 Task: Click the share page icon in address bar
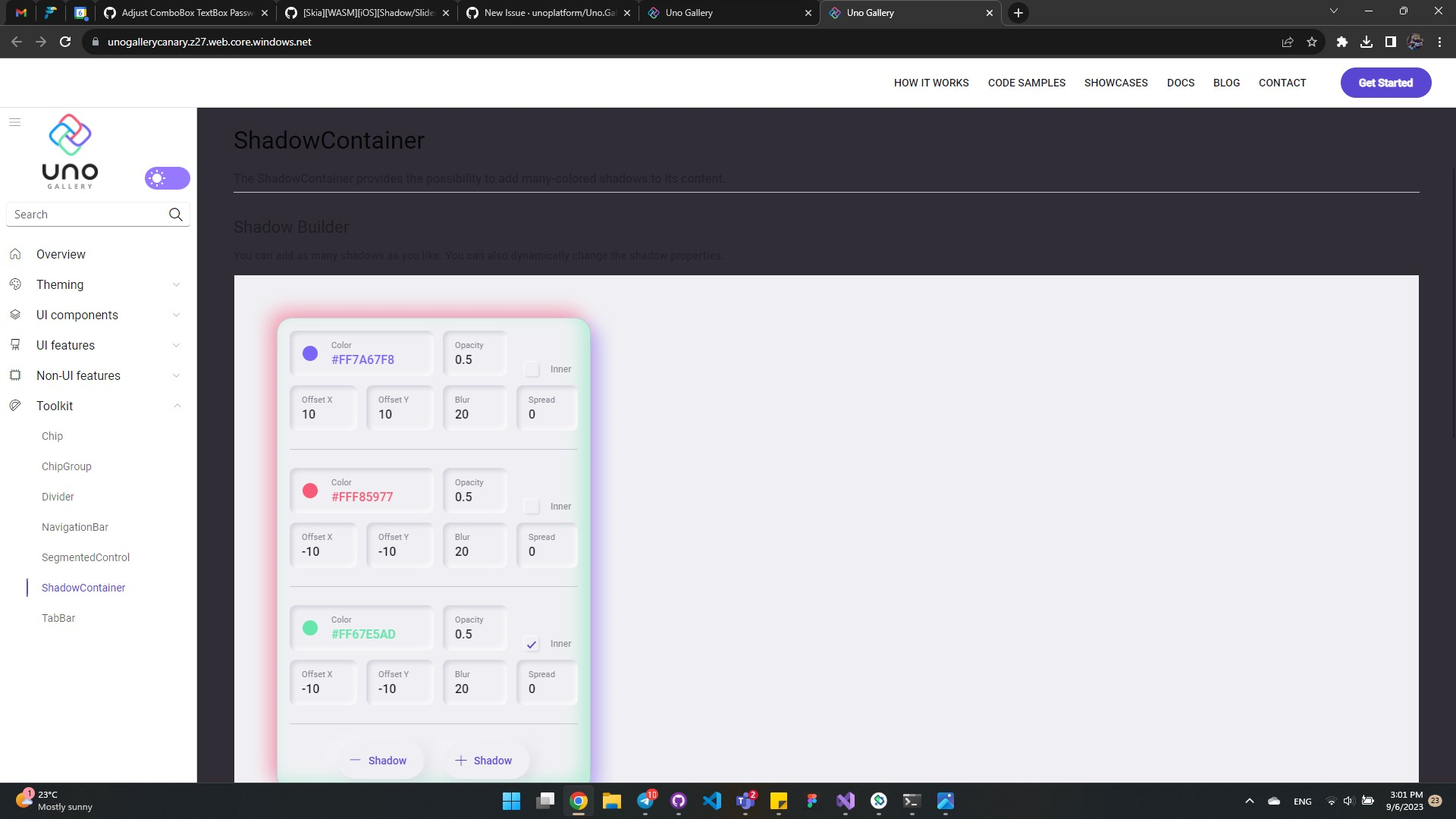(x=1287, y=42)
